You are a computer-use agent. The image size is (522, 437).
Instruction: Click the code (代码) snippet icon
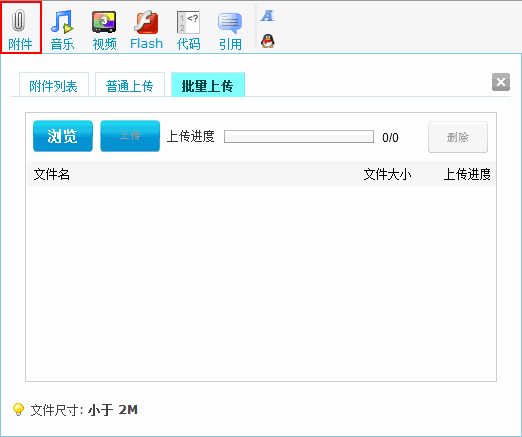(188, 22)
